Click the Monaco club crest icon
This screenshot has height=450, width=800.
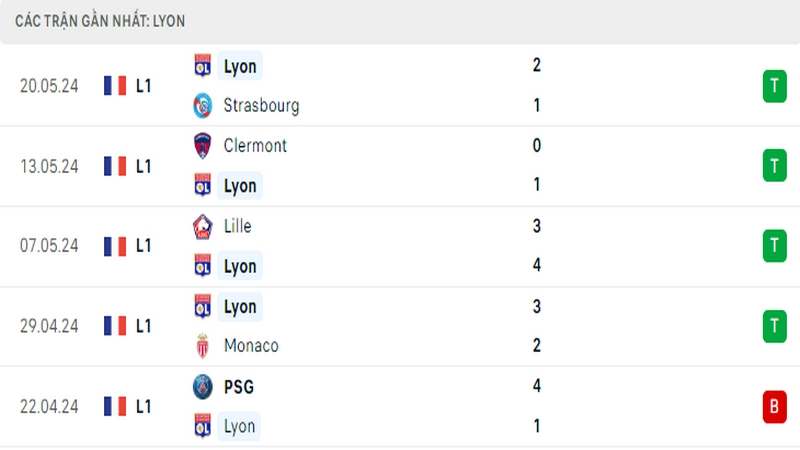pos(203,346)
